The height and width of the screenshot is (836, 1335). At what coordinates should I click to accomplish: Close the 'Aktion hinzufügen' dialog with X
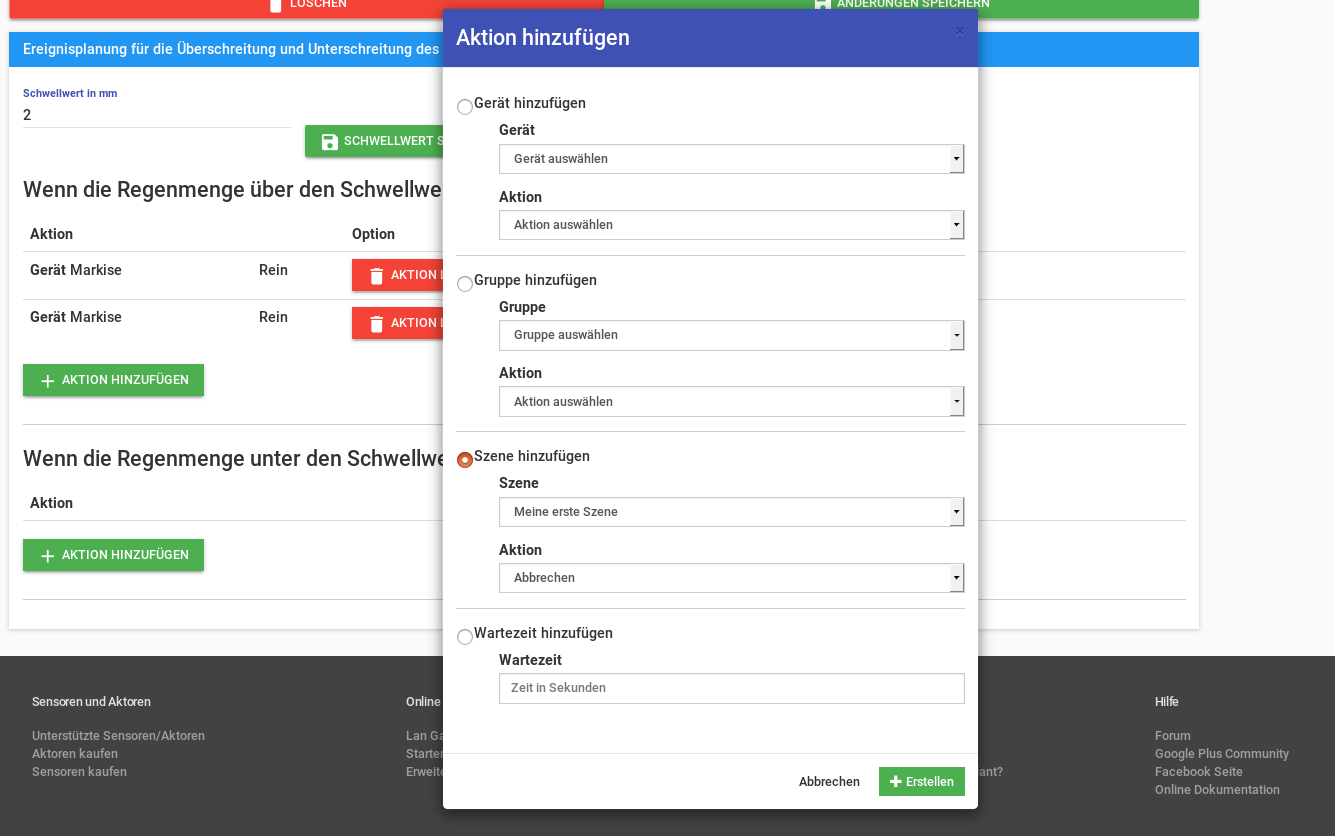(960, 31)
